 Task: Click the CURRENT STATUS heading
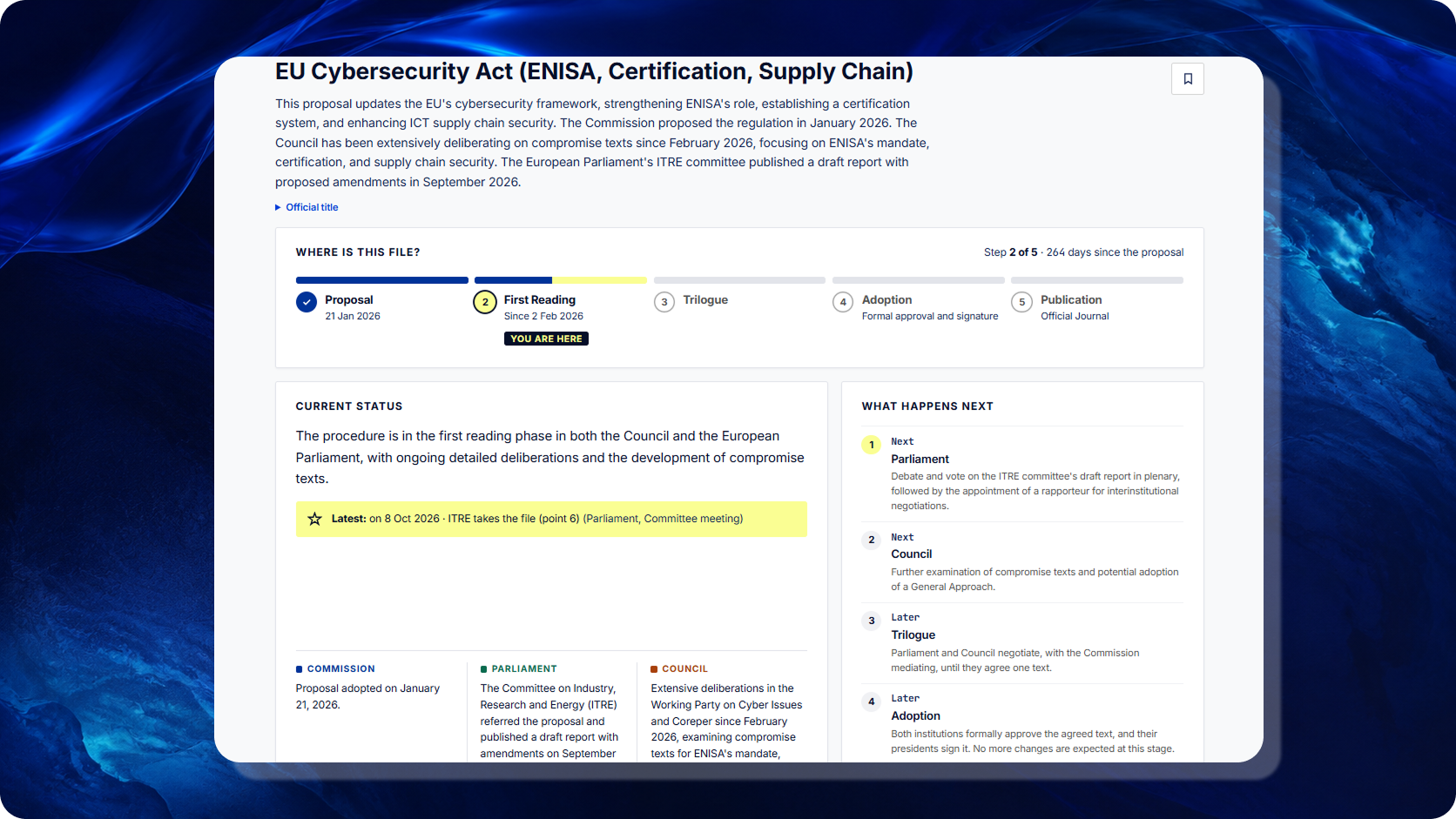tap(349, 406)
